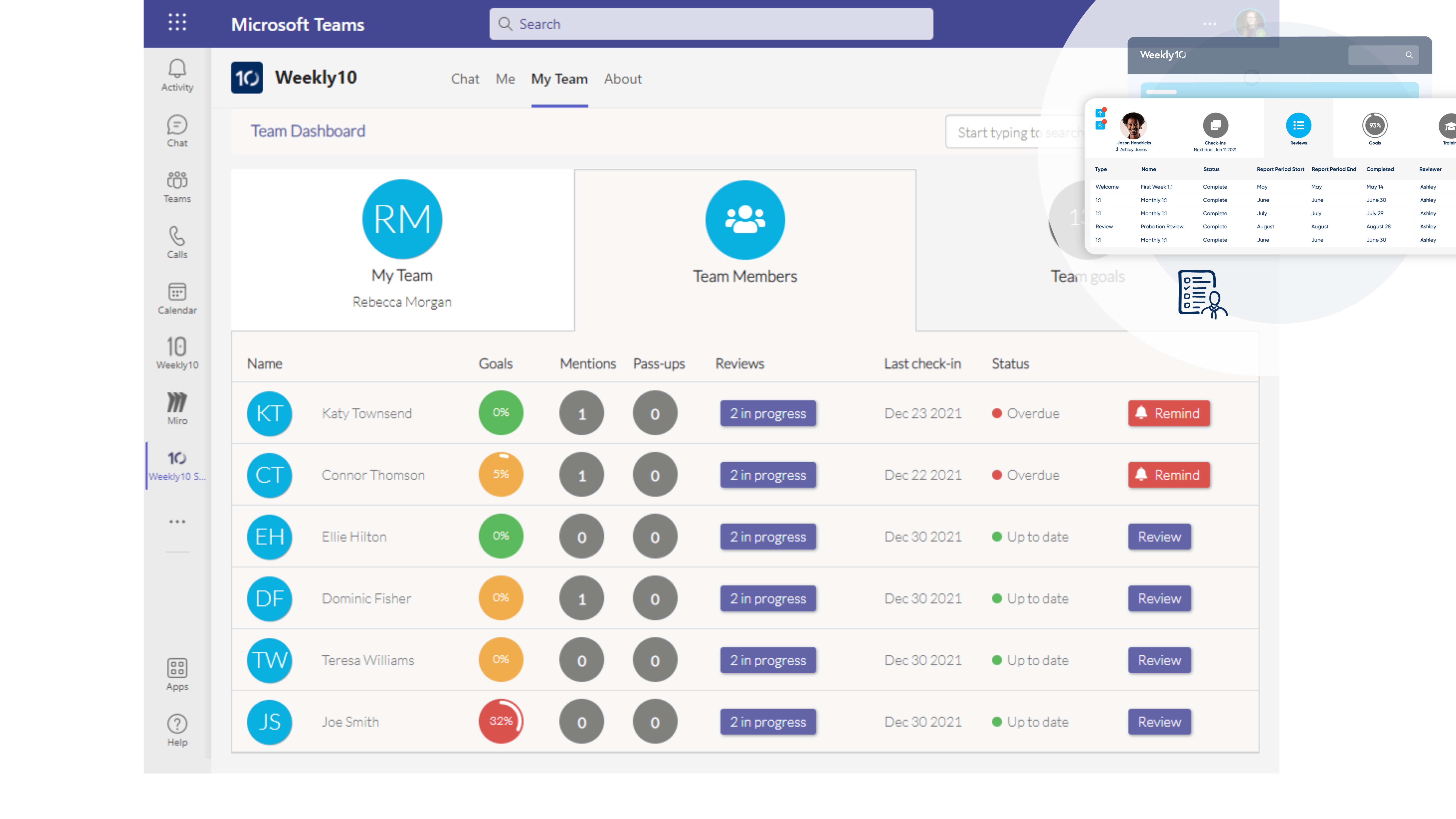This screenshot has height=819, width=1456.
Task: Open Help in the sidebar
Action: coord(177,731)
